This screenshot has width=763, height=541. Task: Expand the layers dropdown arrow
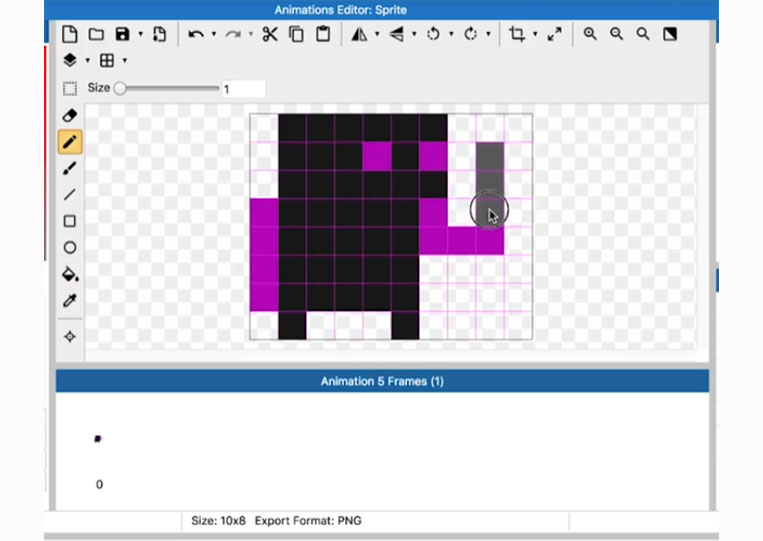[x=88, y=60]
